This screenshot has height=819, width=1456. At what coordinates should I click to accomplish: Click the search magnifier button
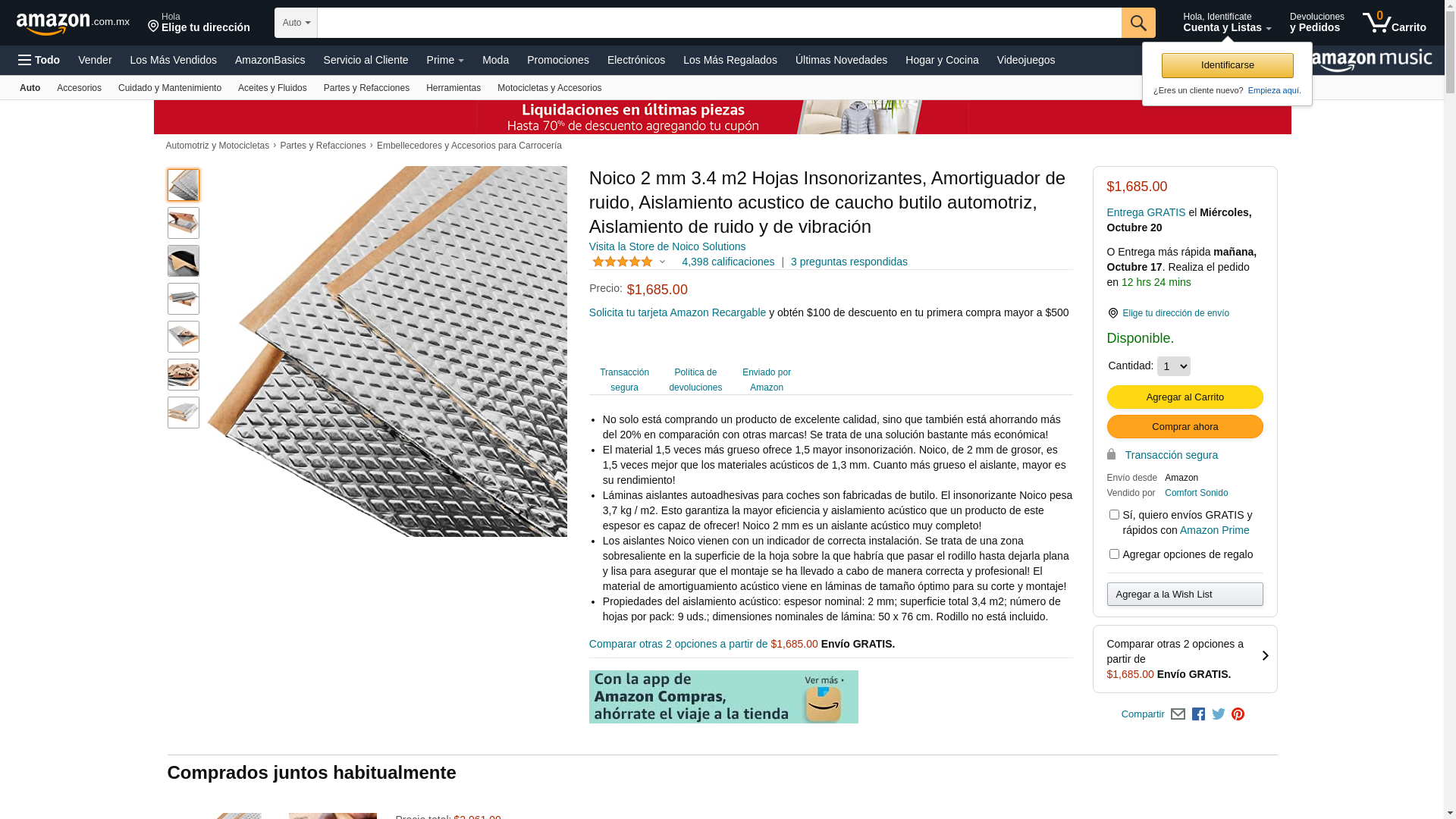pos(1138,23)
